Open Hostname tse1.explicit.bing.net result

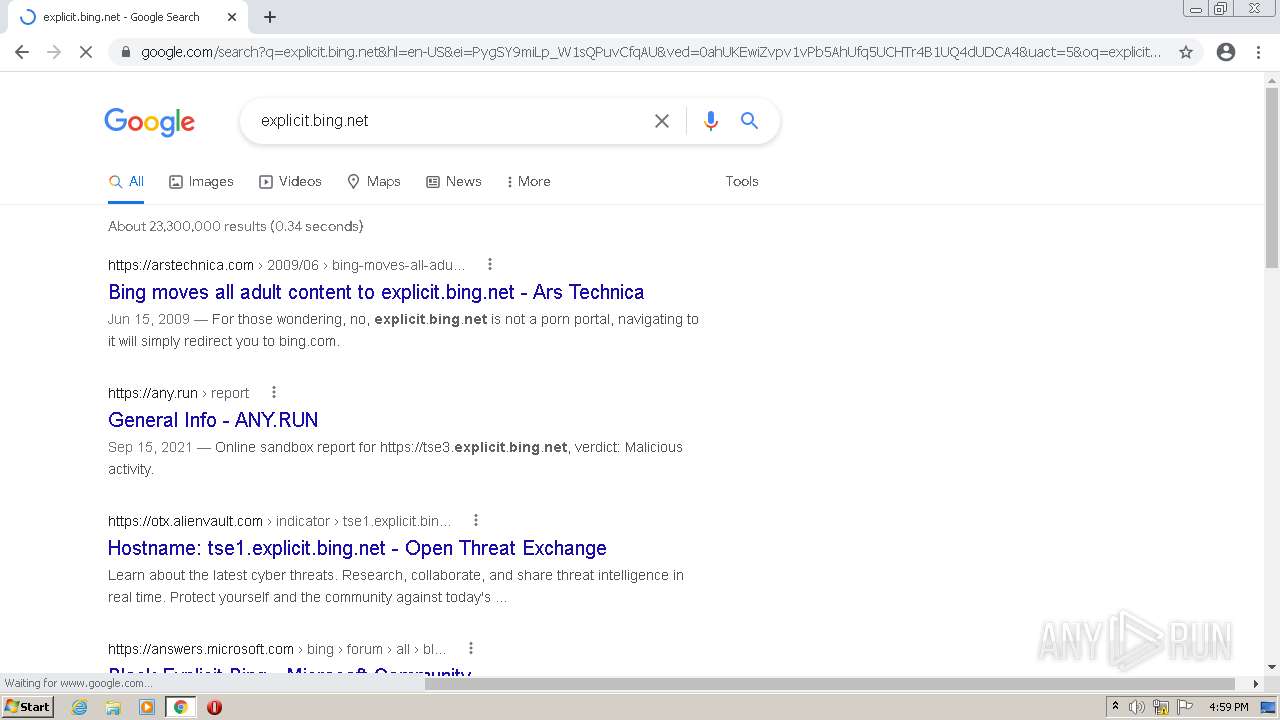click(357, 548)
